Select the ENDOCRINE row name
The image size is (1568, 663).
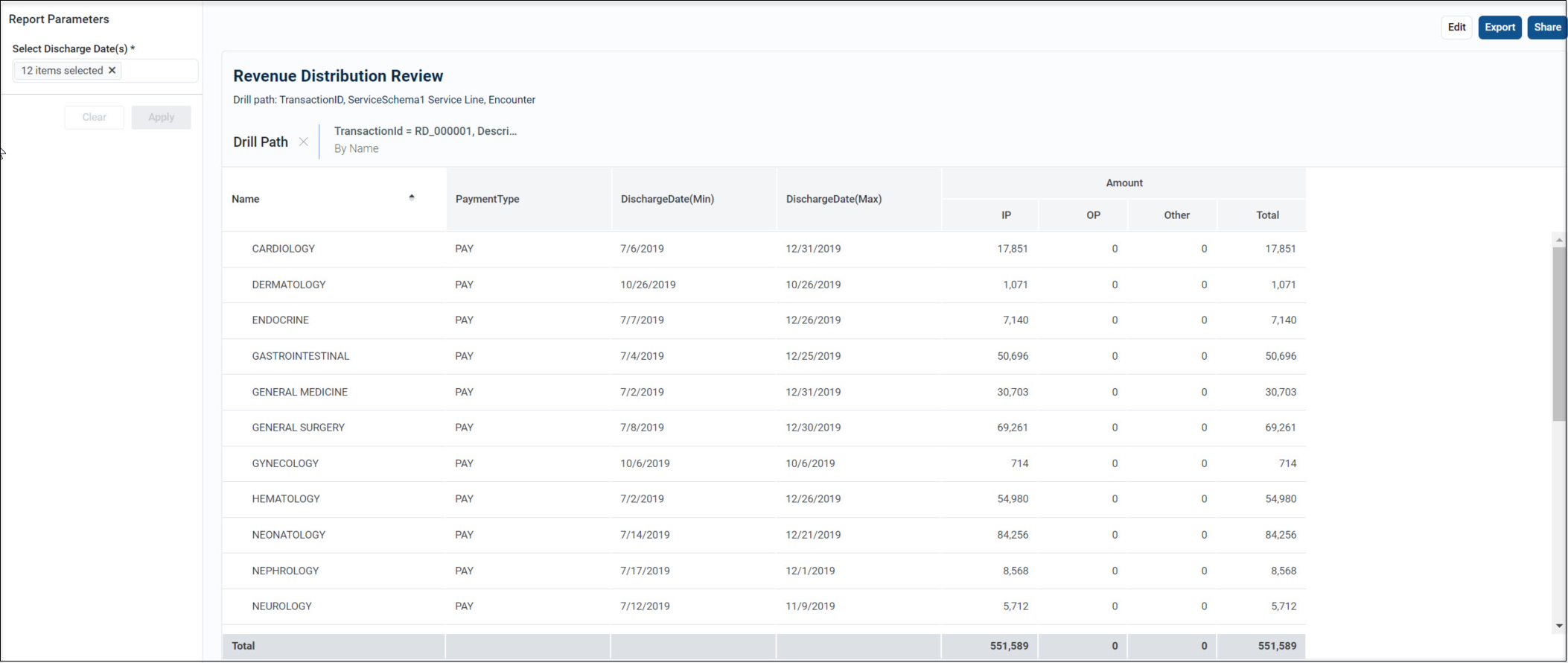pyautogui.click(x=281, y=320)
